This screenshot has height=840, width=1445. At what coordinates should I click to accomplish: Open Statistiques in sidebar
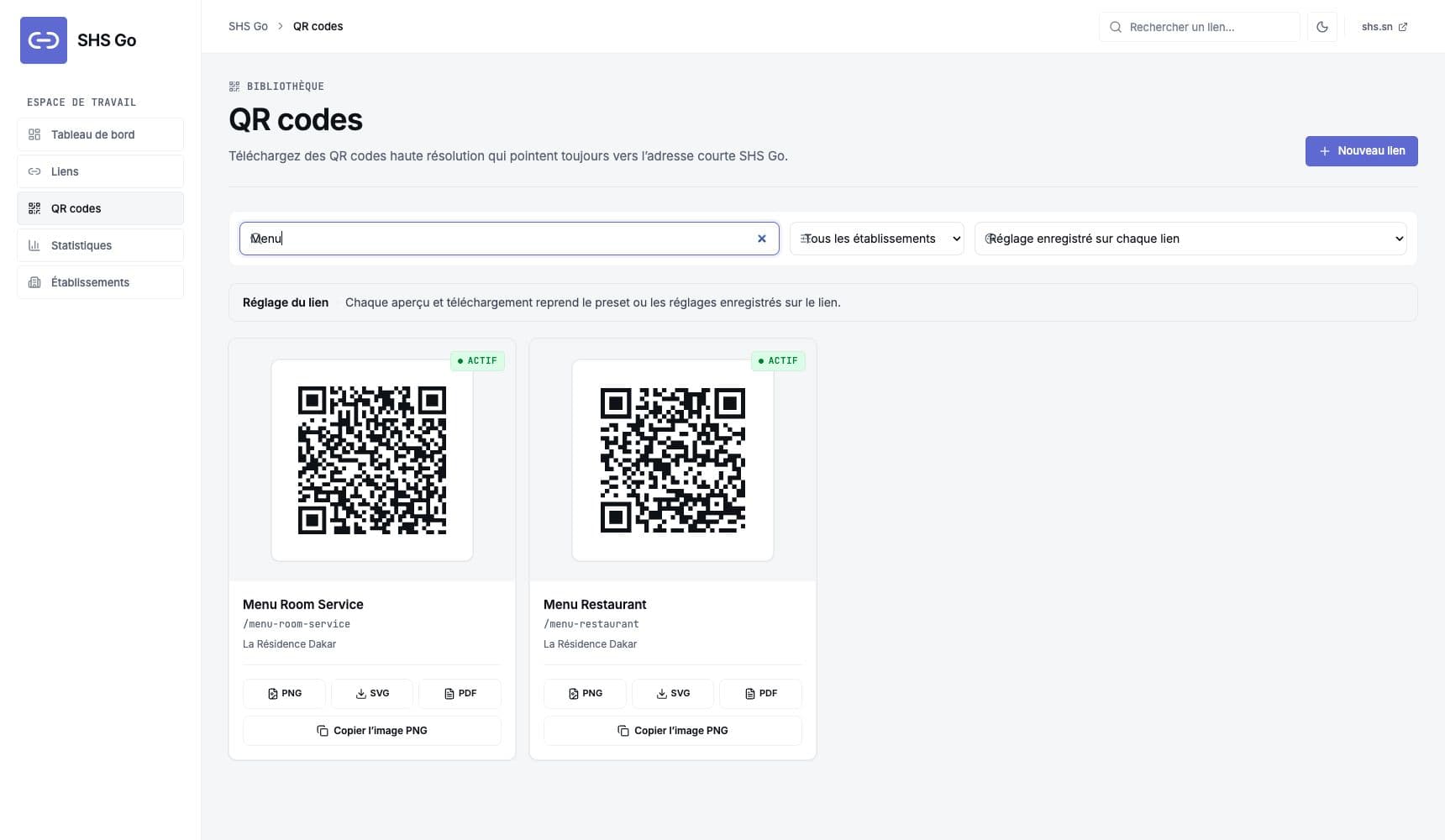[100, 245]
